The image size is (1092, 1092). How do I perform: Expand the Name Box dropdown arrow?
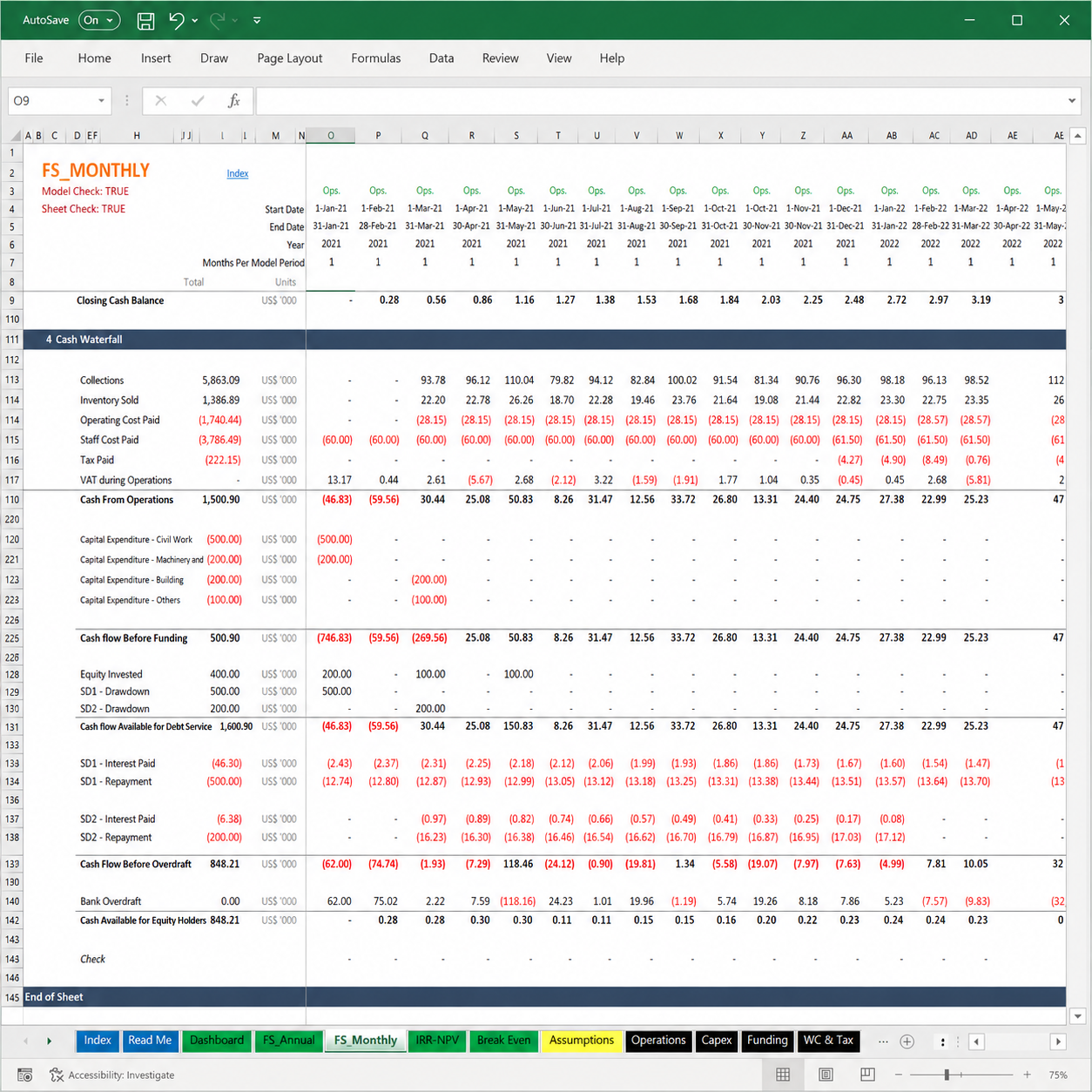click(x=101, y=101)
